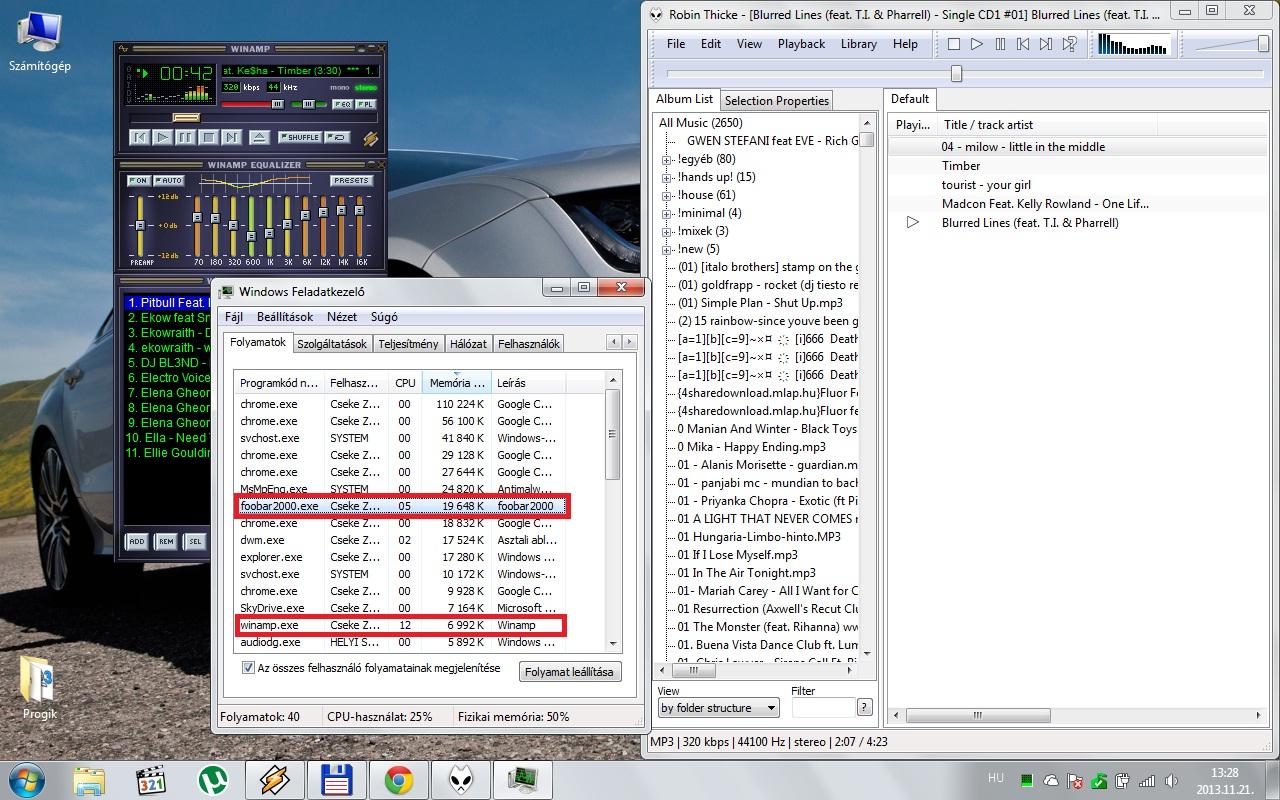1280x800 pixels.
Task: Click foobar2000 next track button
Action: 1046,44
